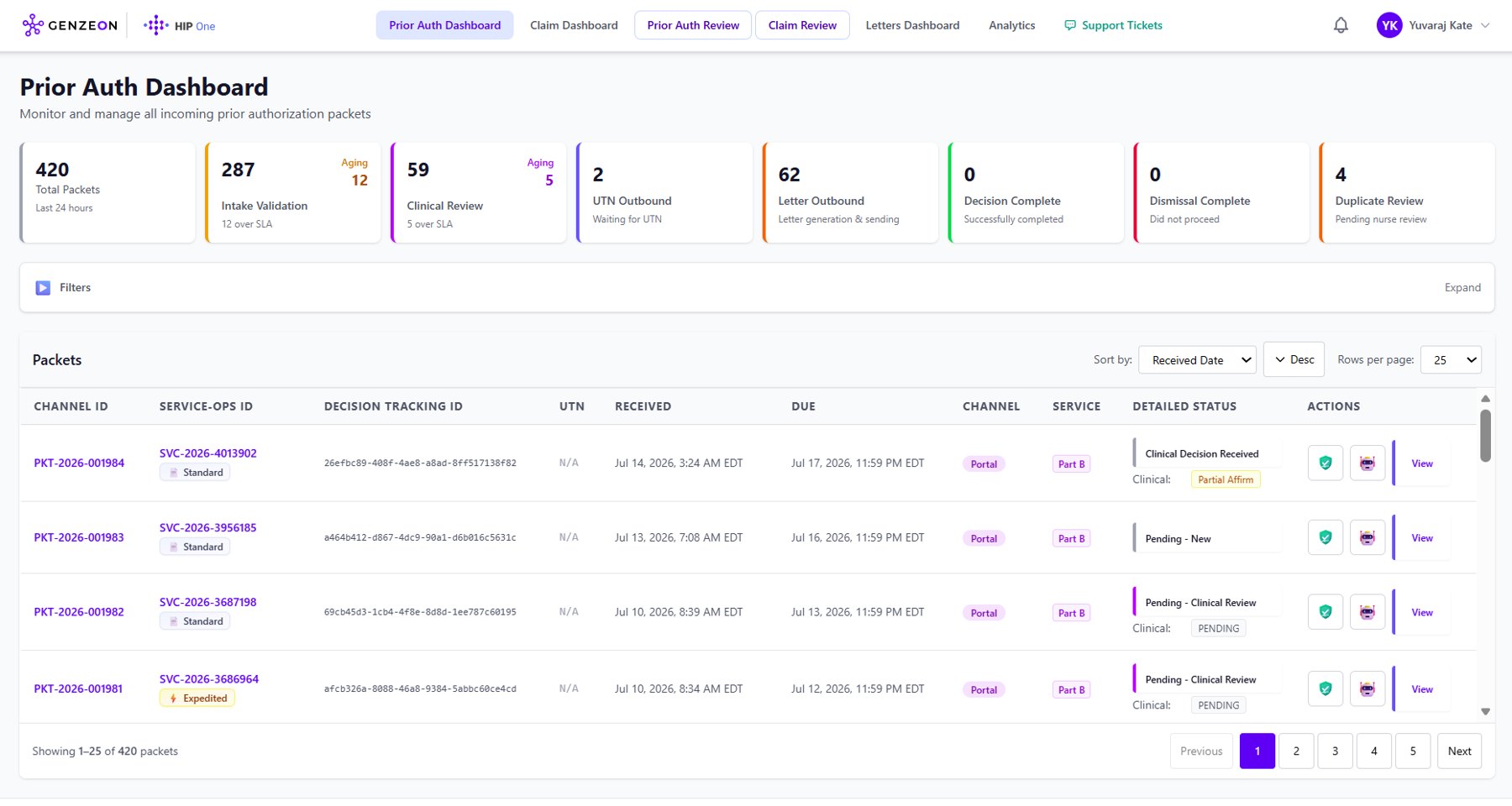1512x806 pixels.
Task: Open the Analytics tab
Action: 1011,25
